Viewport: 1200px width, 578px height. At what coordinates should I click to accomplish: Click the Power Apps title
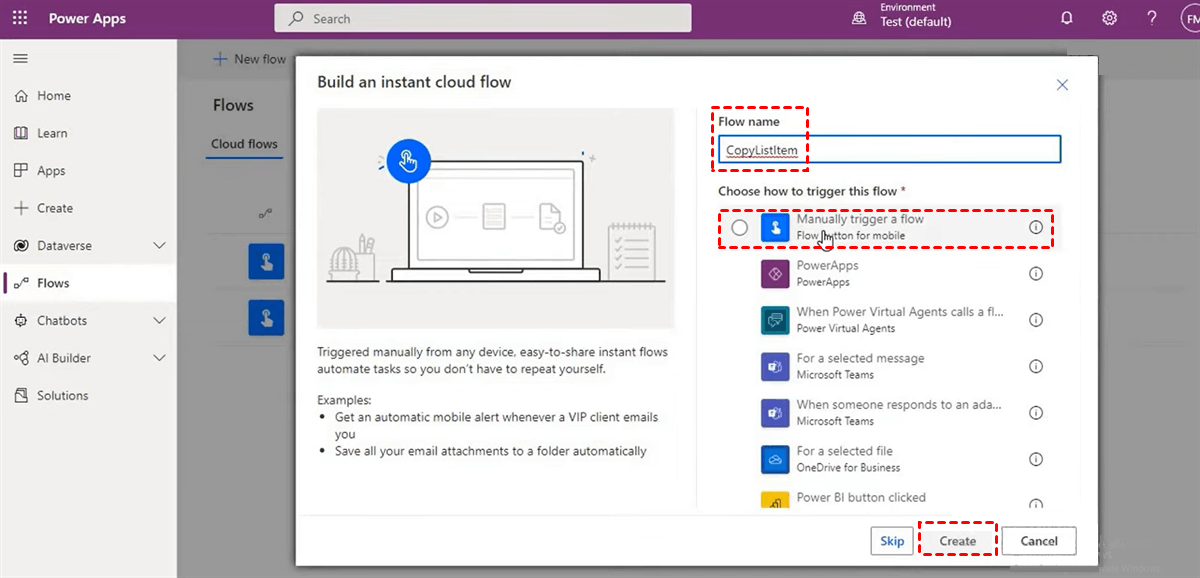coord(87,18)
